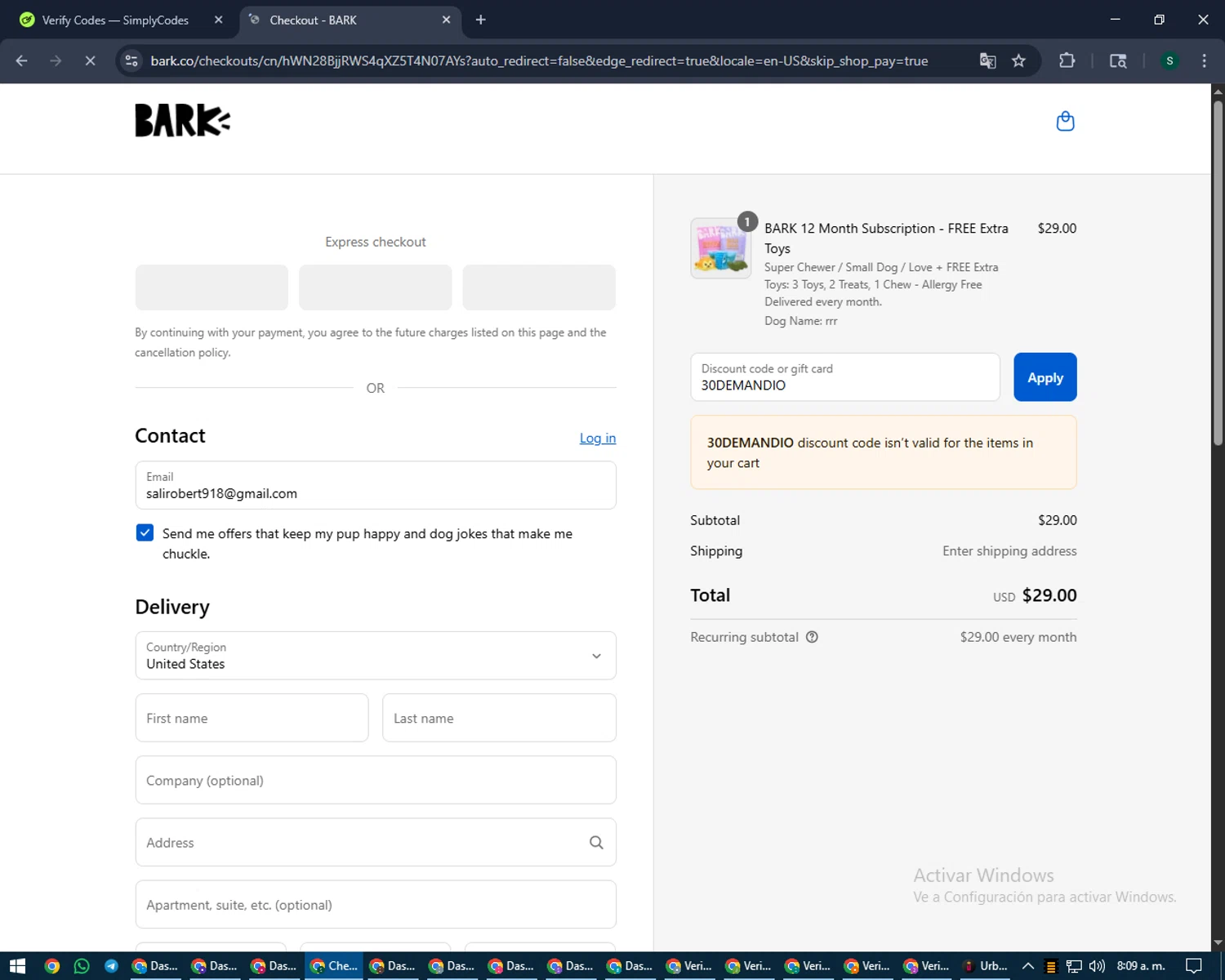Open the volume control in system tray
The height and width of the screenshot is (980, 1225).
point(1097,966)
